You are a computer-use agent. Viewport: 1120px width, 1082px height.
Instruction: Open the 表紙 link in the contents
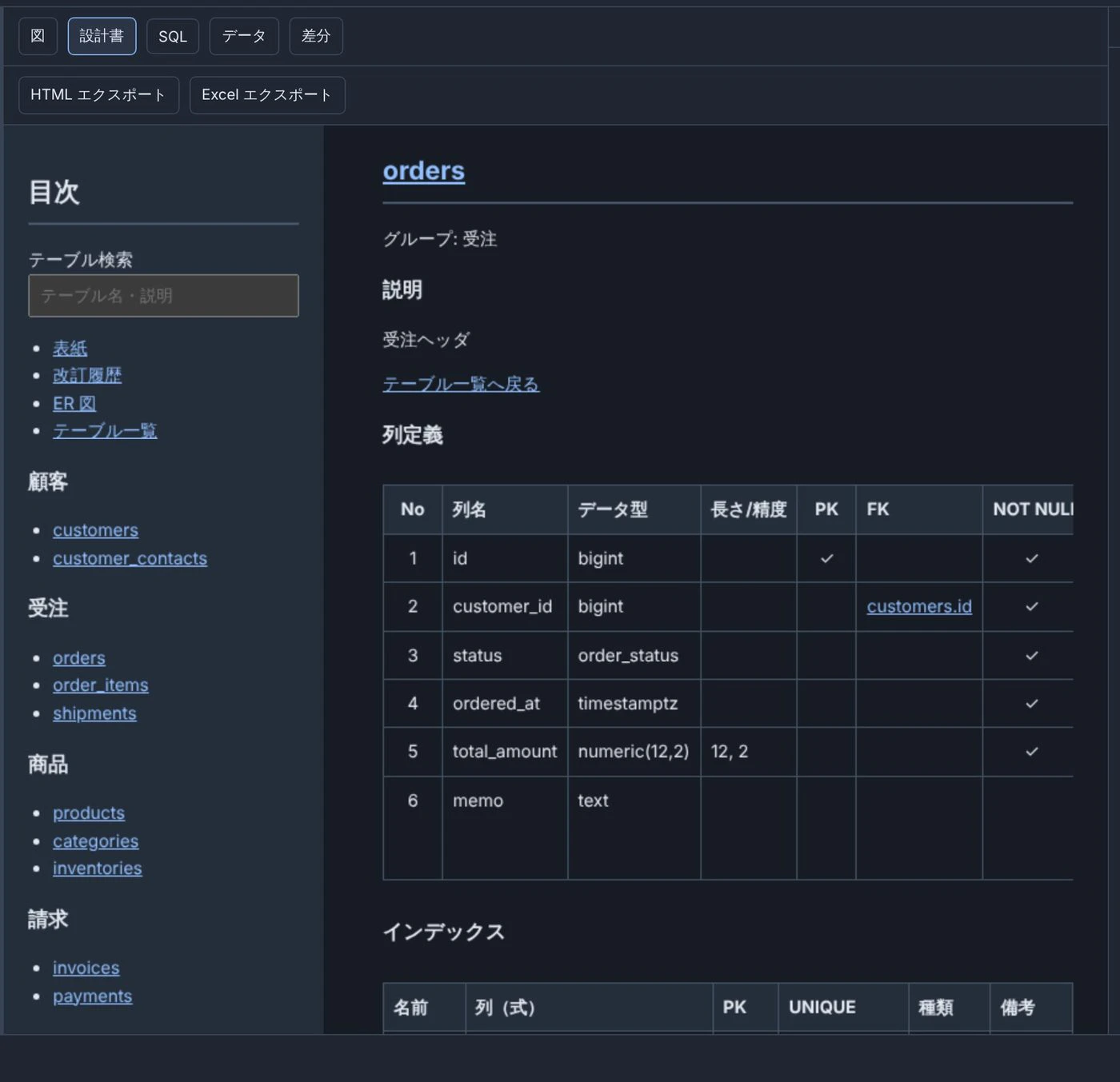pyautogui.click(x=70, y=349)
